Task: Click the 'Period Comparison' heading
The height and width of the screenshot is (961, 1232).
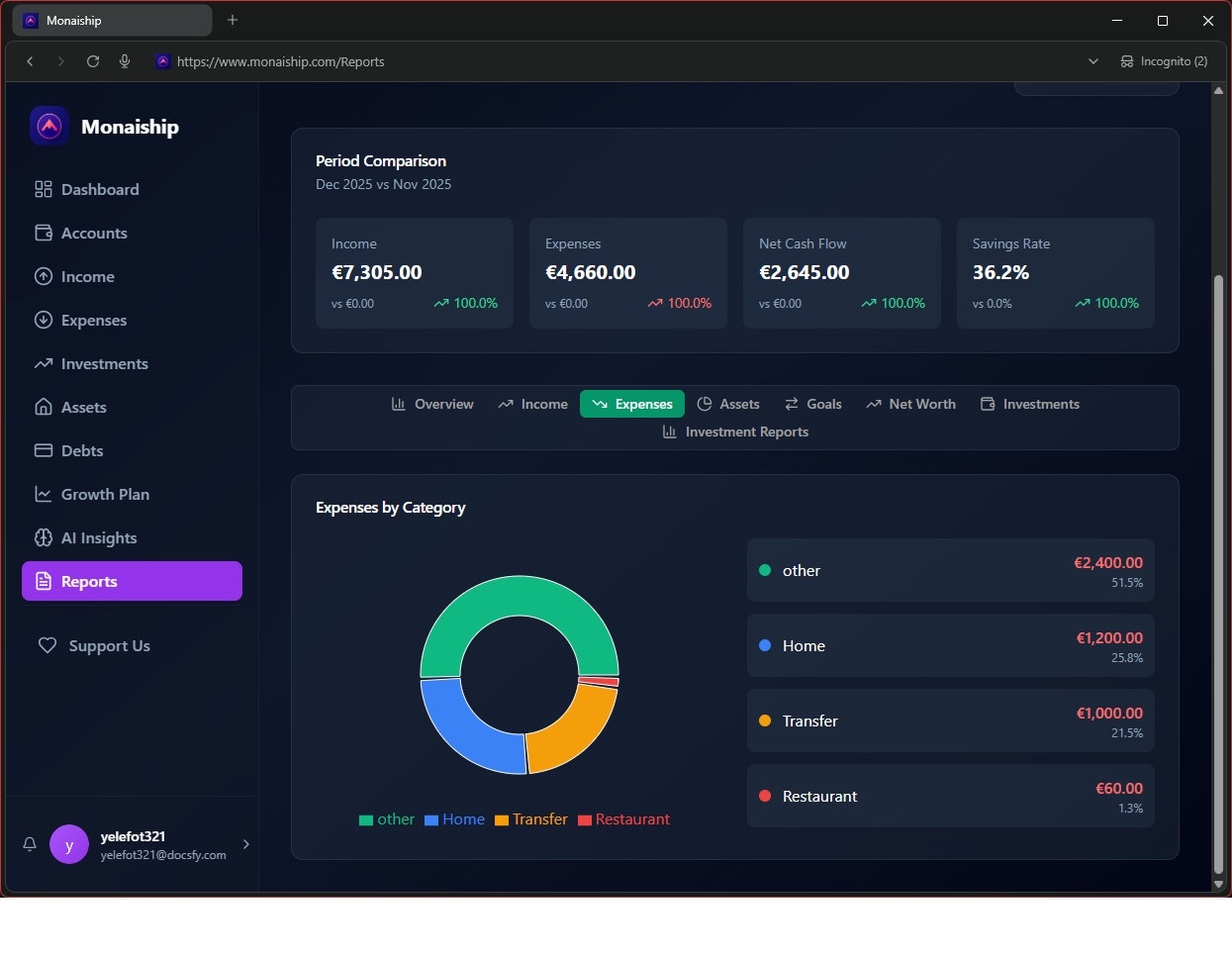Action: pos(381,160)
